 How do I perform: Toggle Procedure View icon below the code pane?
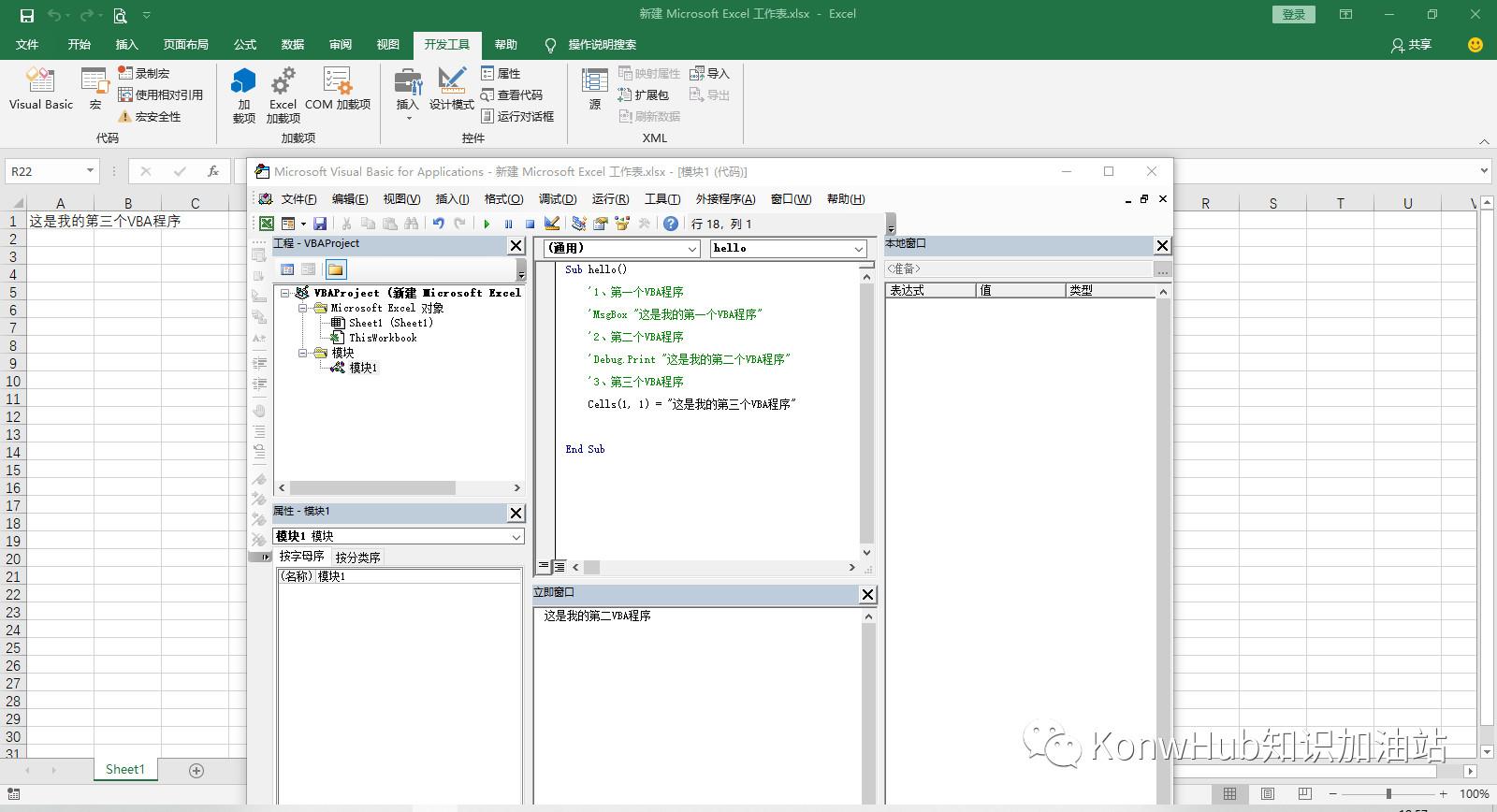[543, 567]
